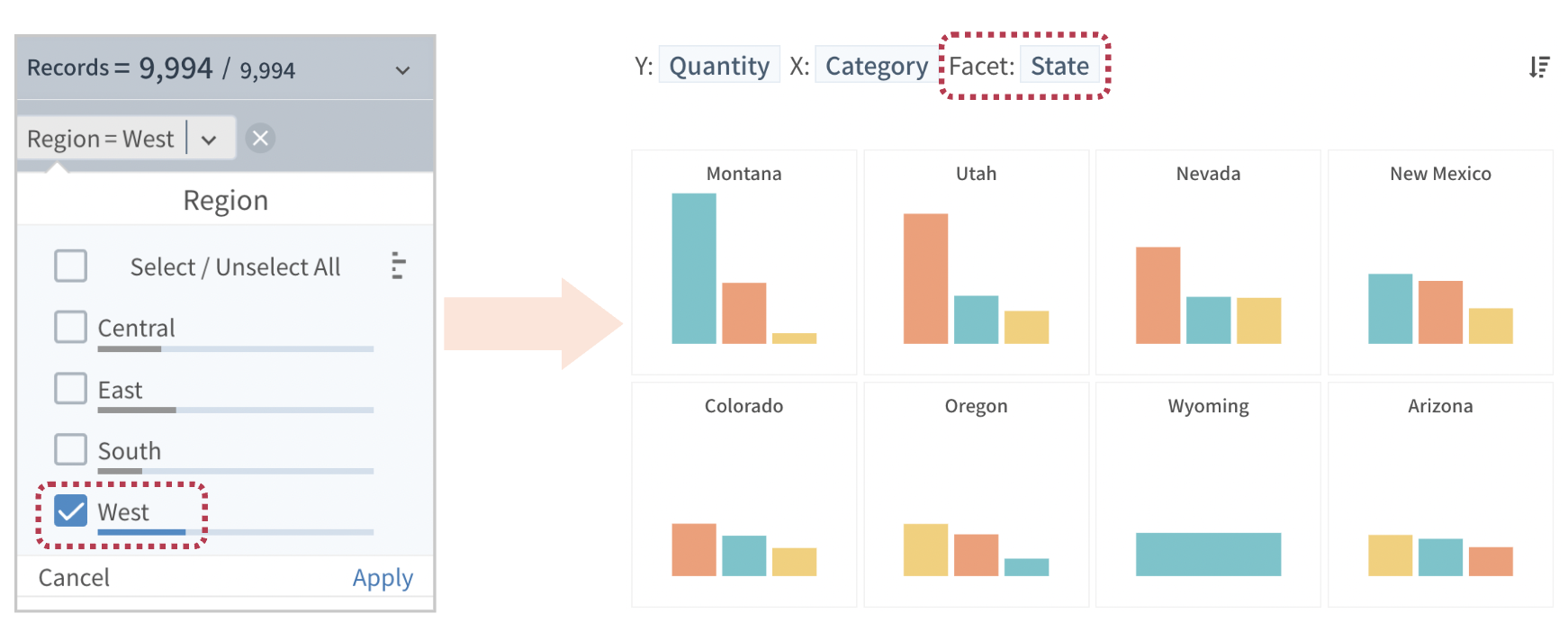This screenshot has height=632, width=1568.
Task: Remove the Region = West filter
Action: click(260, 139)
